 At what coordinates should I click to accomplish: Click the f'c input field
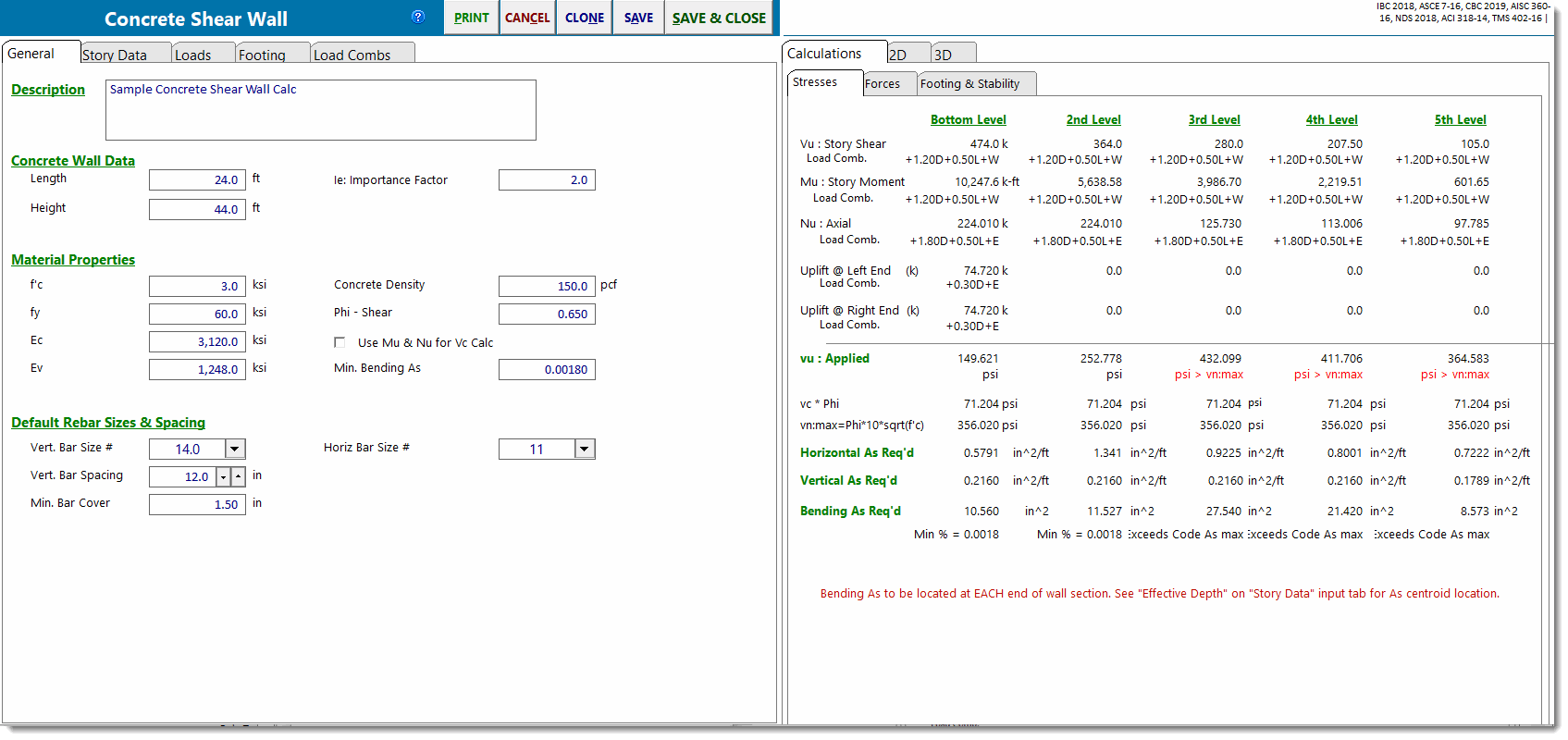197,286
